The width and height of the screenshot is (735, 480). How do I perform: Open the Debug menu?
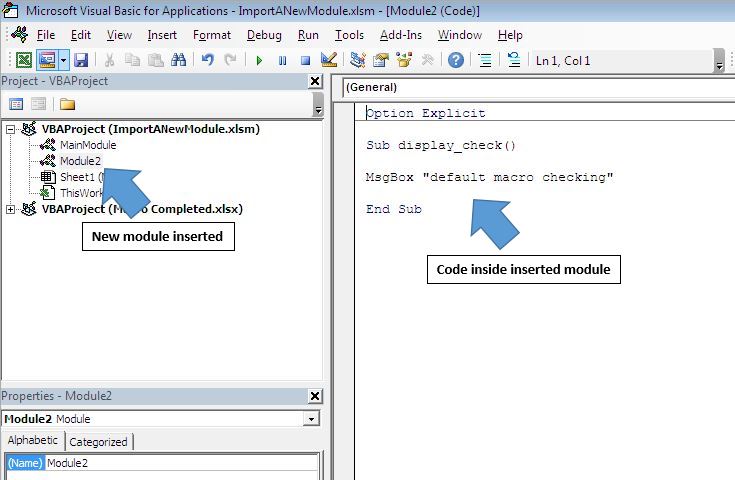point(264,35)
